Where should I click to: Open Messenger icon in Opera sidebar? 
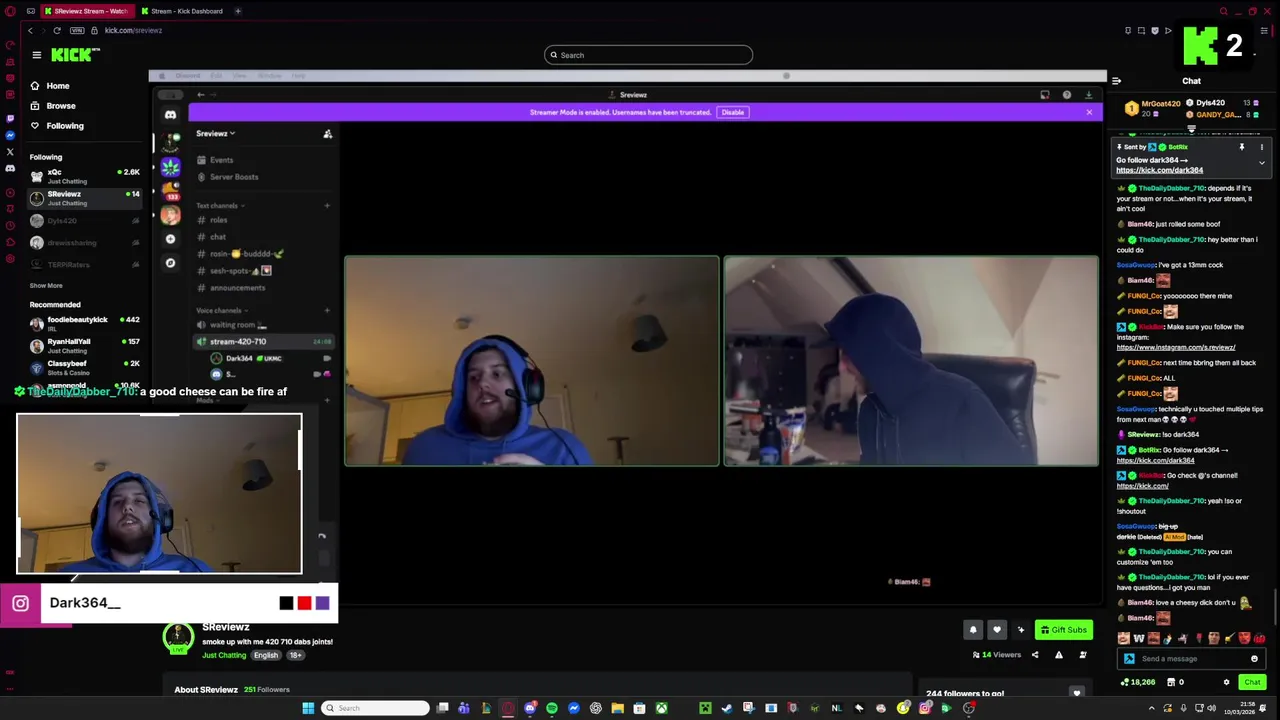[x=10, y=136]
